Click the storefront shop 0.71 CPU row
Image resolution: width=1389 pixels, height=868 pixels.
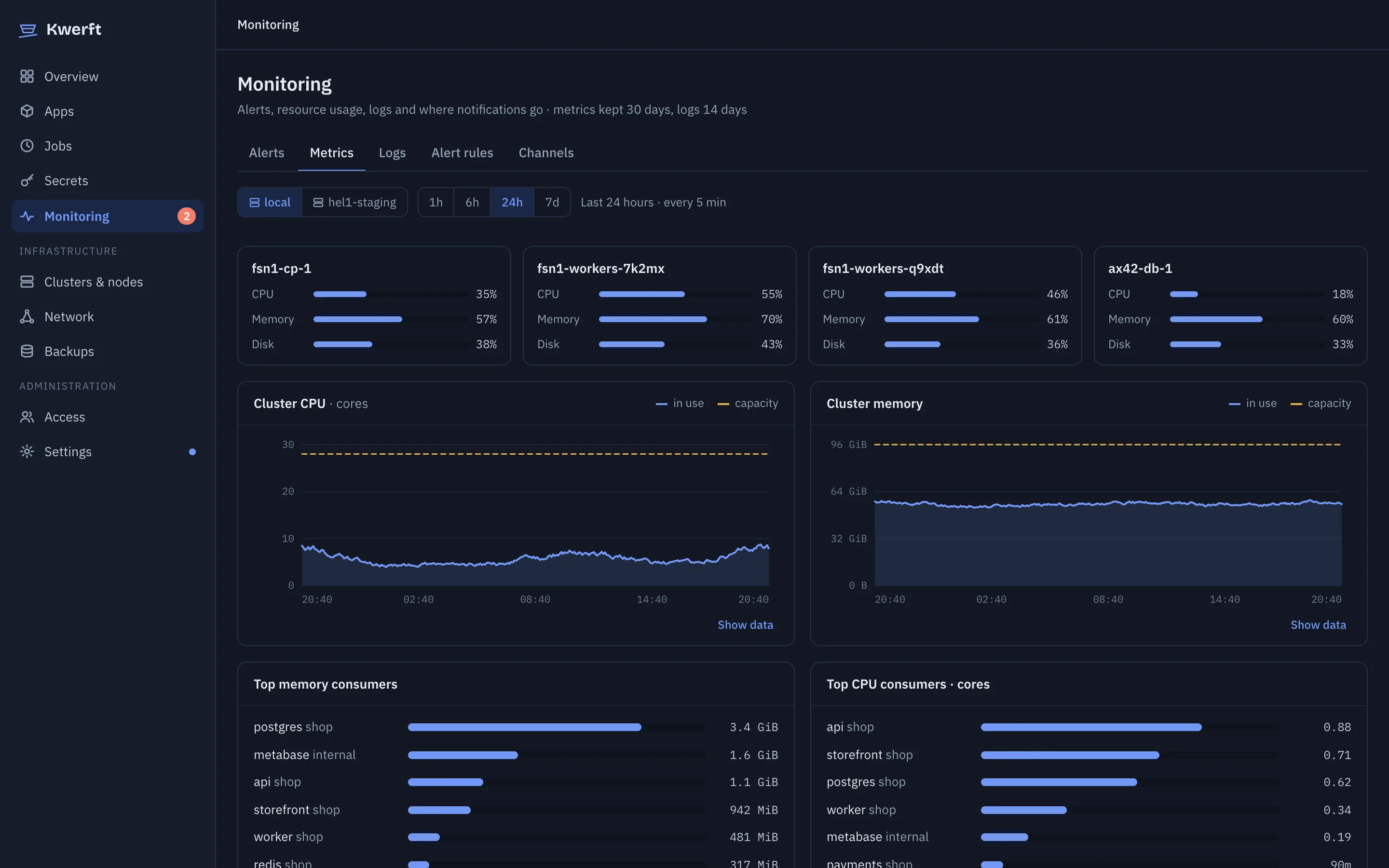click(1088, 755)
